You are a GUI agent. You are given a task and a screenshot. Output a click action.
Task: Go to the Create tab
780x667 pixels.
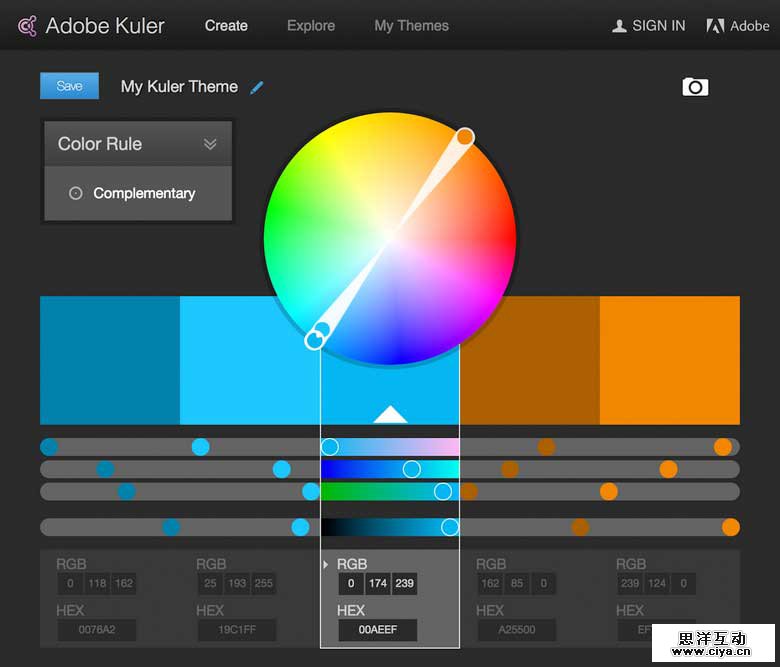(226, 26)
